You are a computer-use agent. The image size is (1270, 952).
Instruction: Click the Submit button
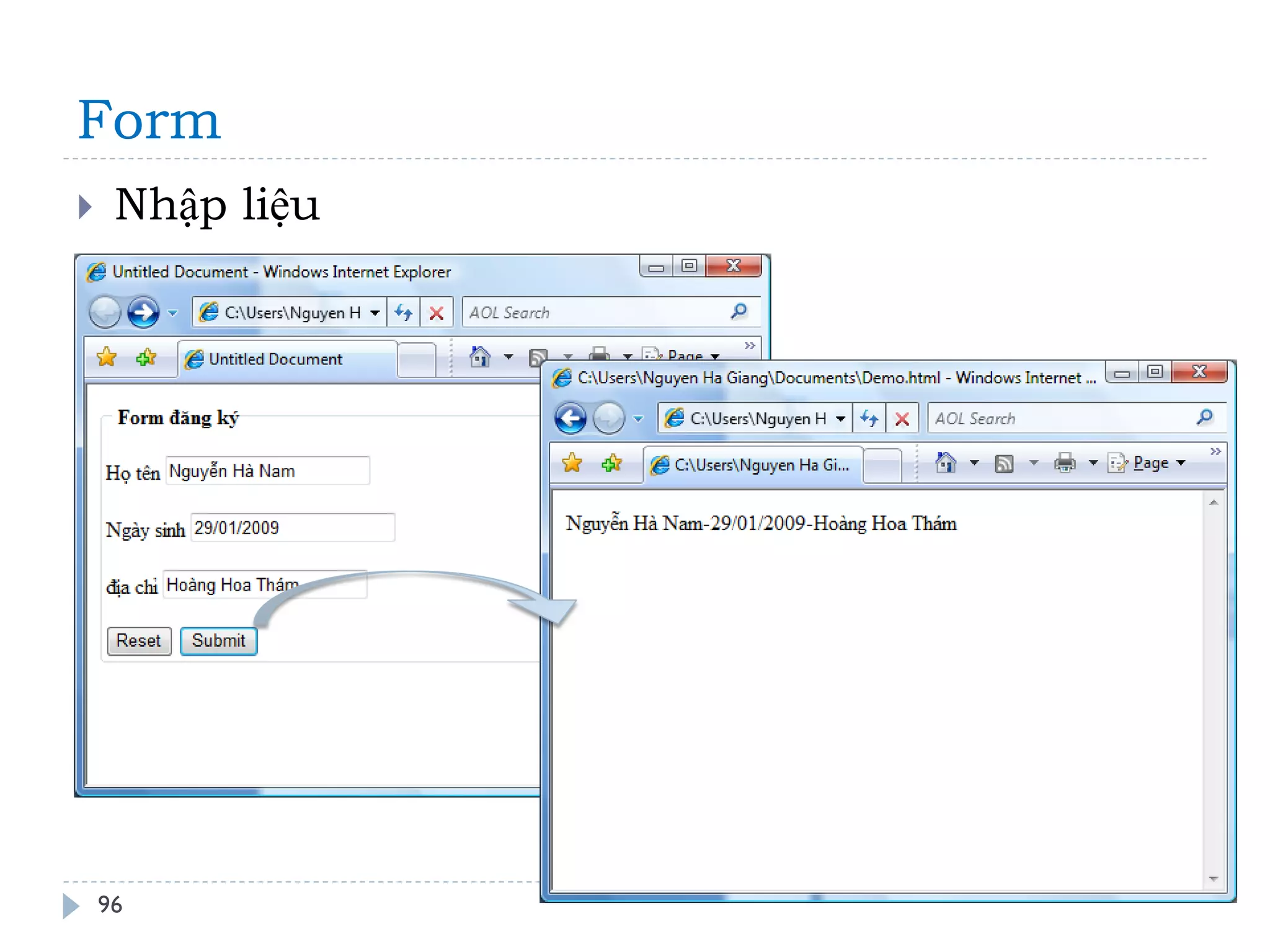218,641
